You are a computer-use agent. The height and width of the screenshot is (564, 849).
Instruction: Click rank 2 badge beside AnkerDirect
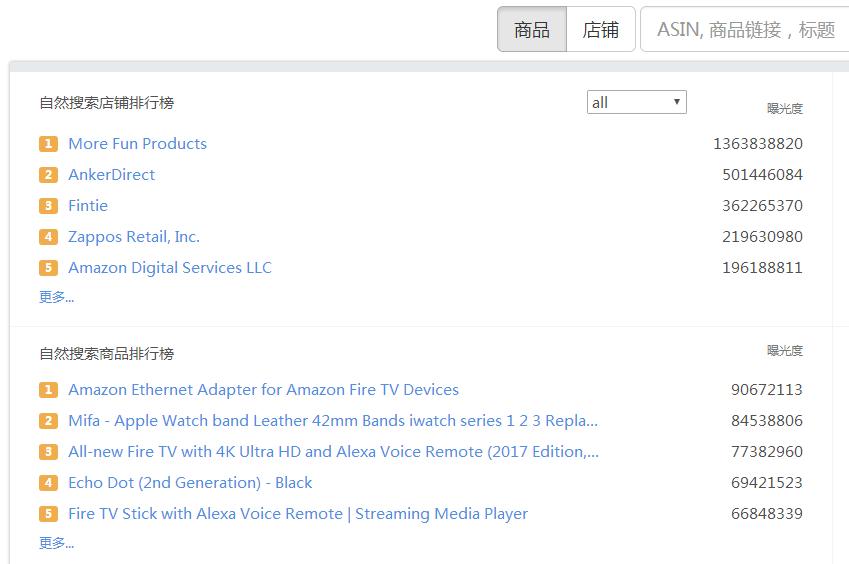[48, 175]
